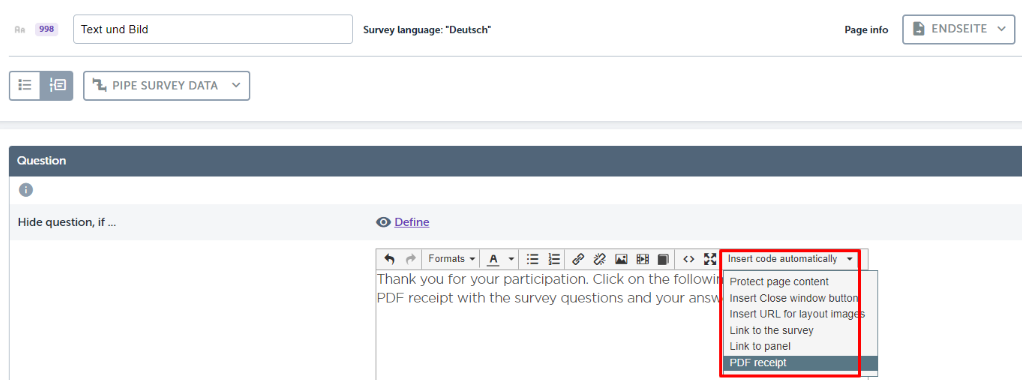Click the Survey language Deutsch text

coord(427,30)
